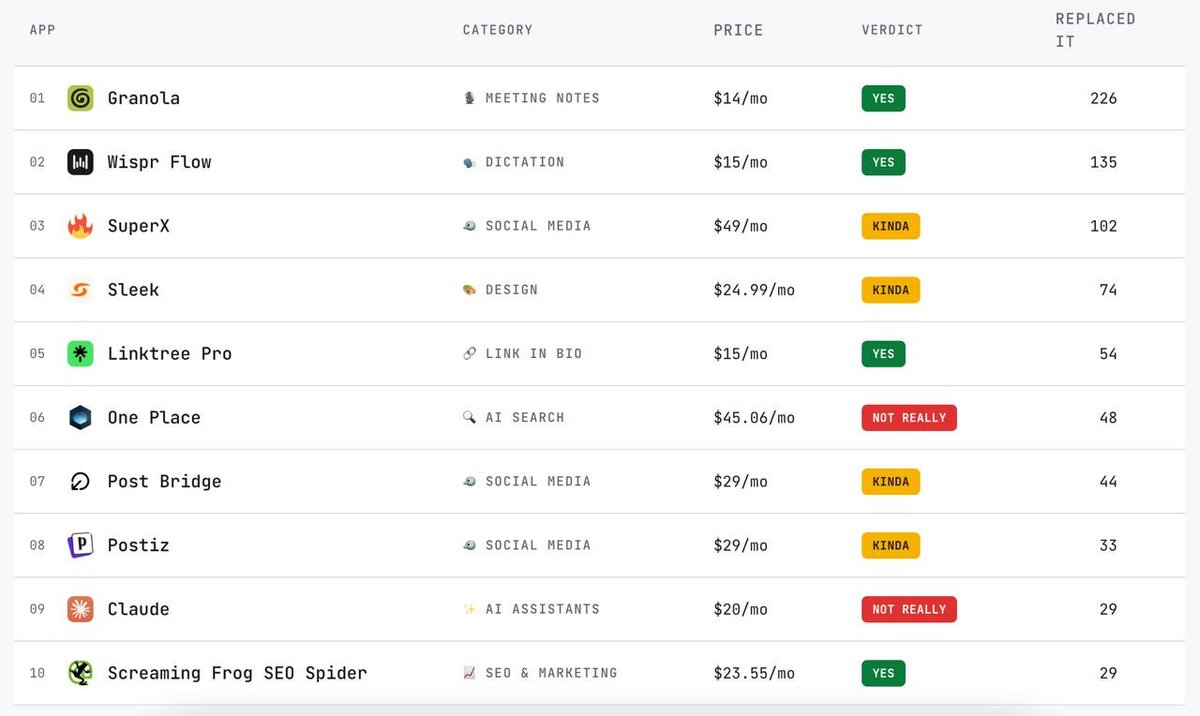Click the $24.99/mo price cell

(x=754, y=290)
